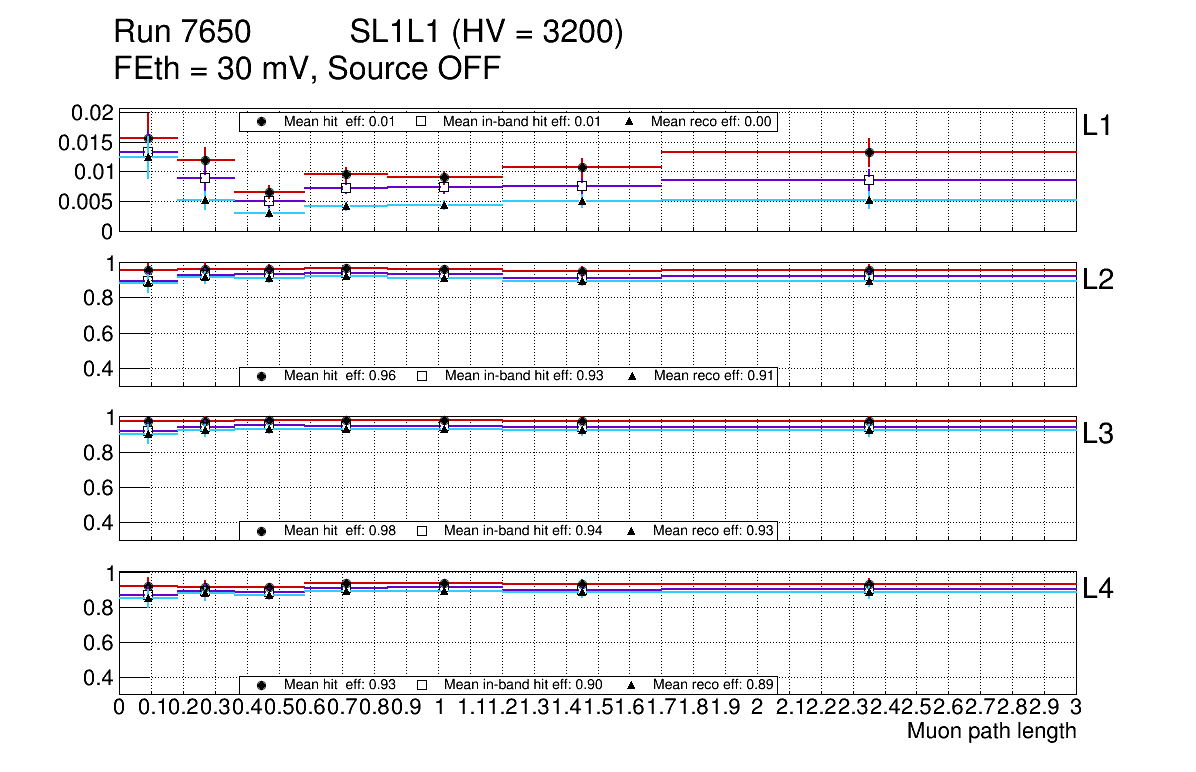This screenshot has width=1196, height=772.
Task: Click the long red line at right of L1 panel
Action: [970, 152]
